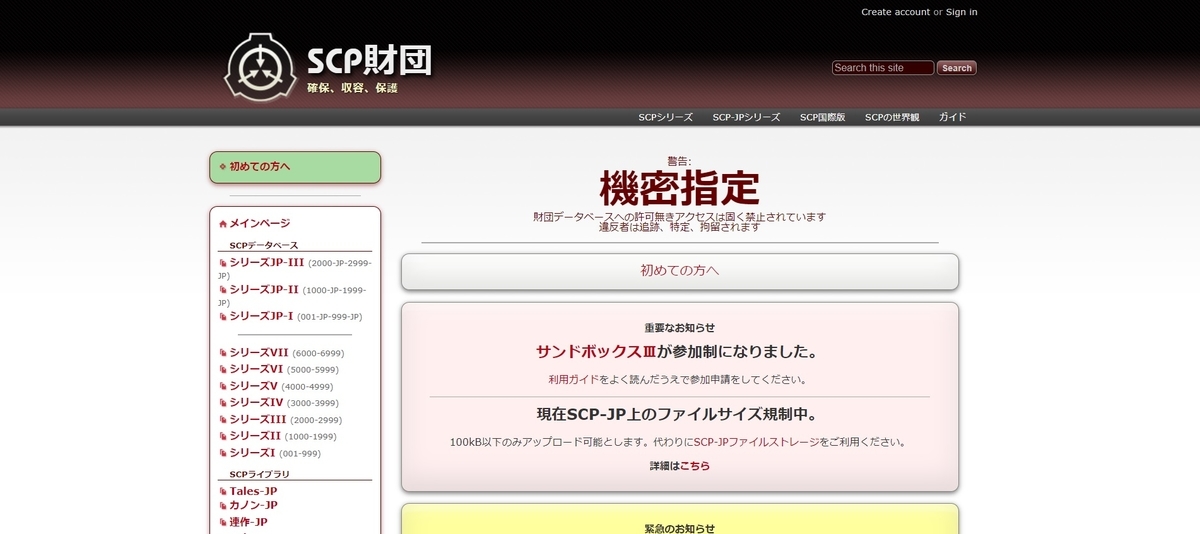The width and height of the screenshot is (1200, 534).
Task: Go to メインページ in the sidebar
Action: pos(260,224)
